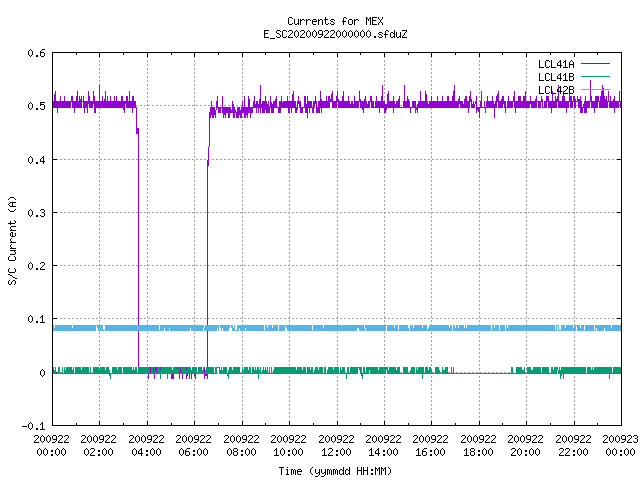Click the x-axis tick label 06:00
Screen dimensions: 640x480
tap(193, 452)
